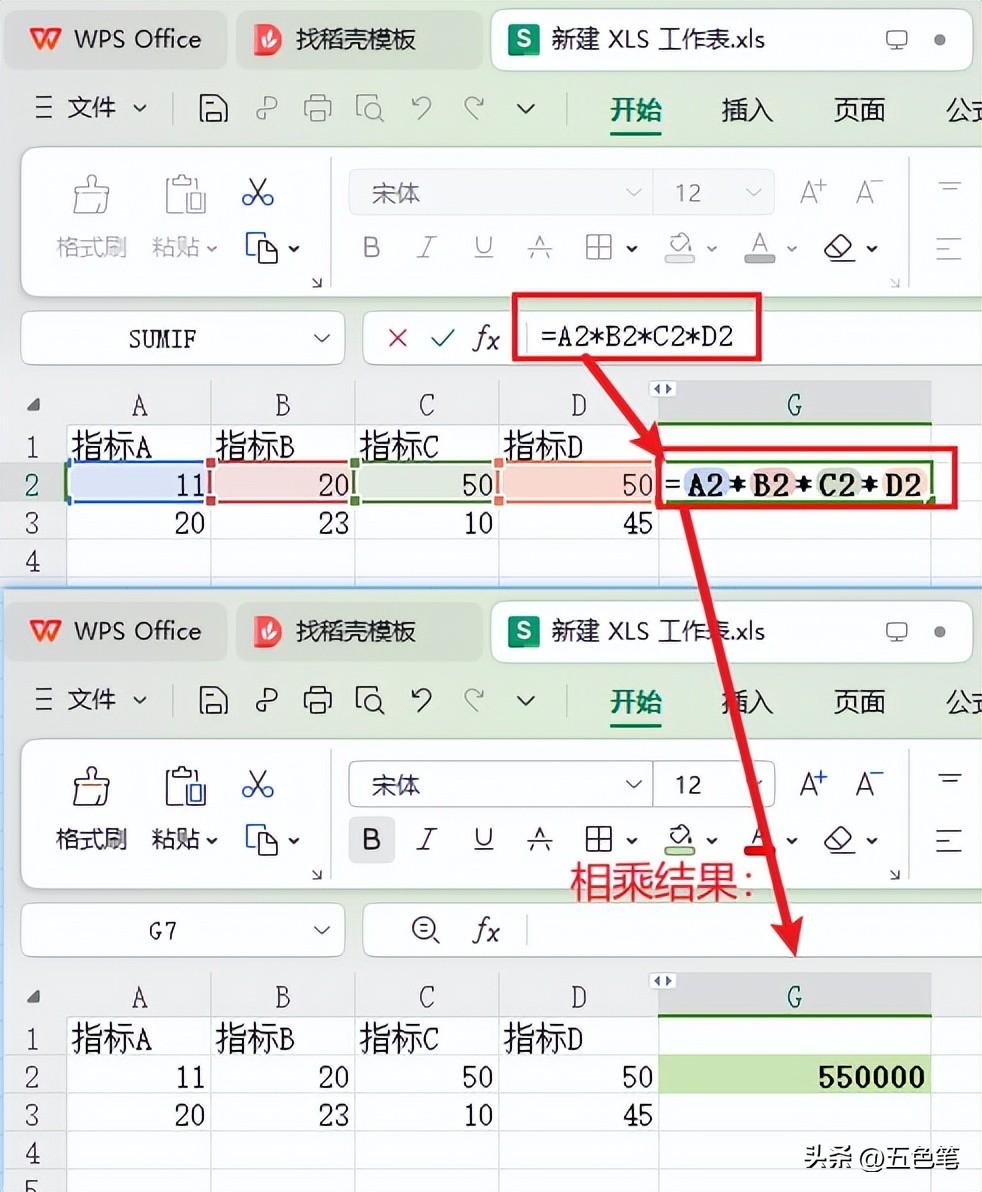The width and height of the screenshot is (982, 1192).
Task: Click the red X cancel formula icon
Action: [x=398, y=338]
